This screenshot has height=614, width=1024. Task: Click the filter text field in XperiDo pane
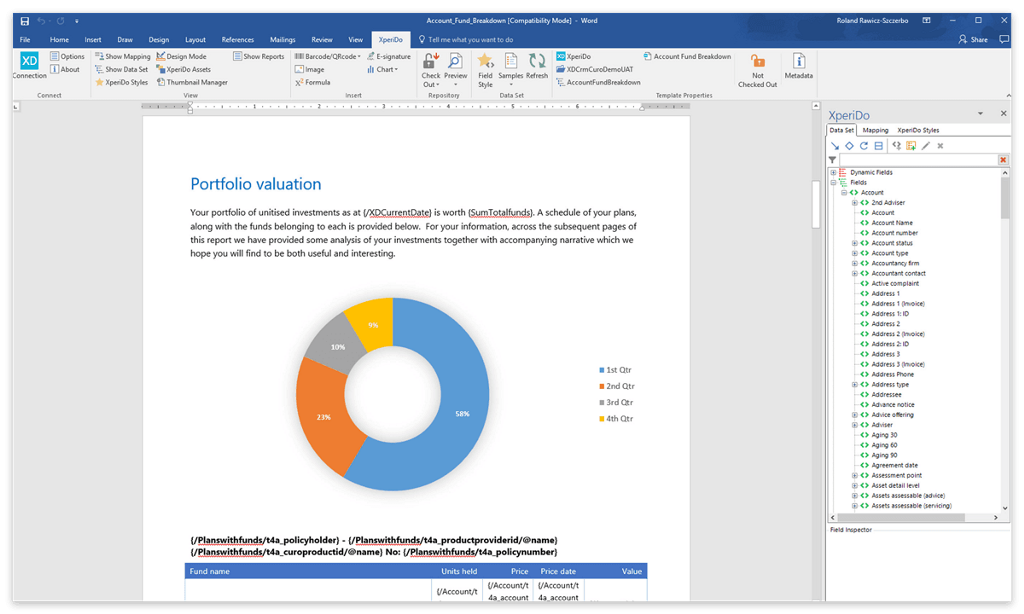point(918,159)
